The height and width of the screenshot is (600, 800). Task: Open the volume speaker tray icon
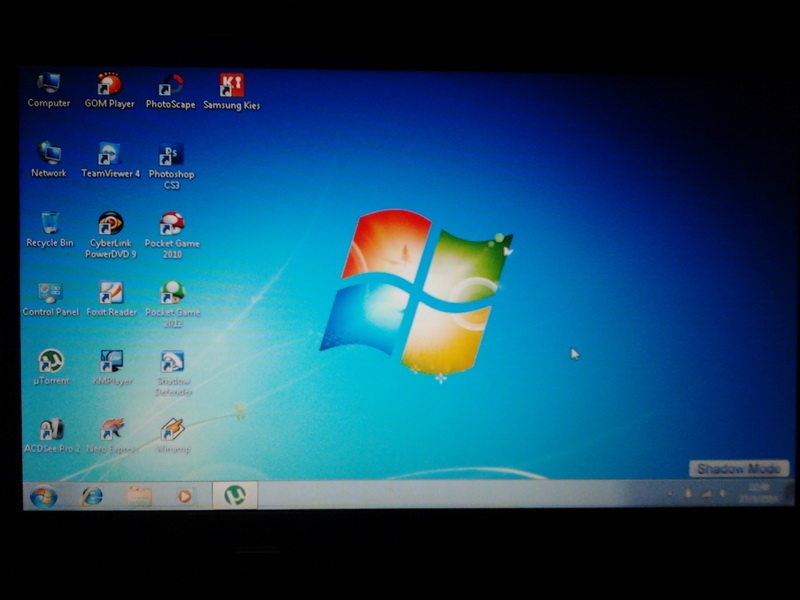coord(723,493)
